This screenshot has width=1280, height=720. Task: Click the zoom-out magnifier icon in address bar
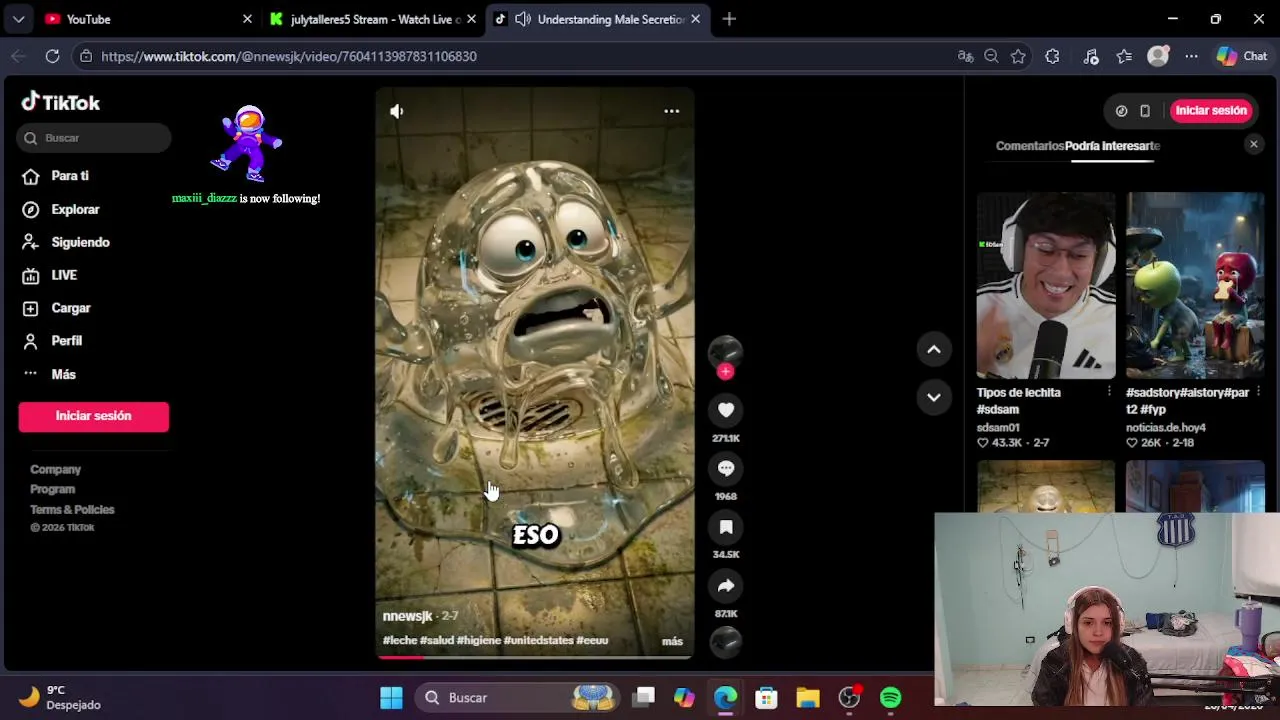(991, 57)
